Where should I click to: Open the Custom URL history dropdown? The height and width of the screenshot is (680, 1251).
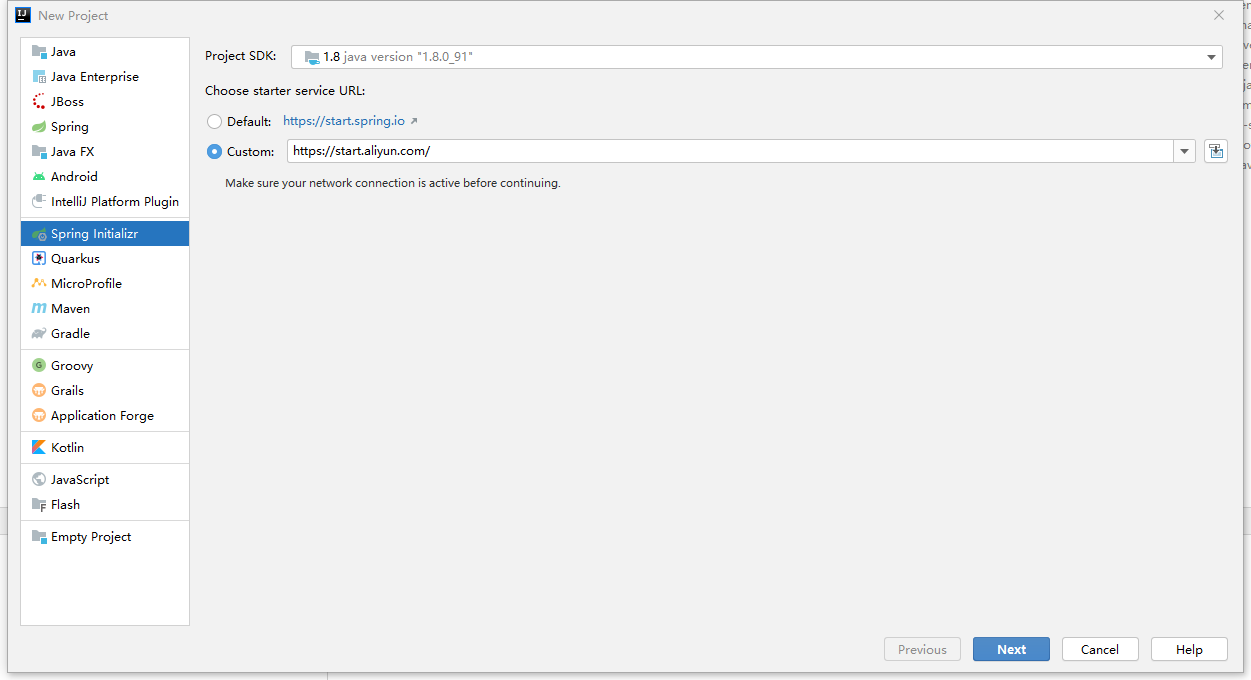click(x=1185, y=150)
